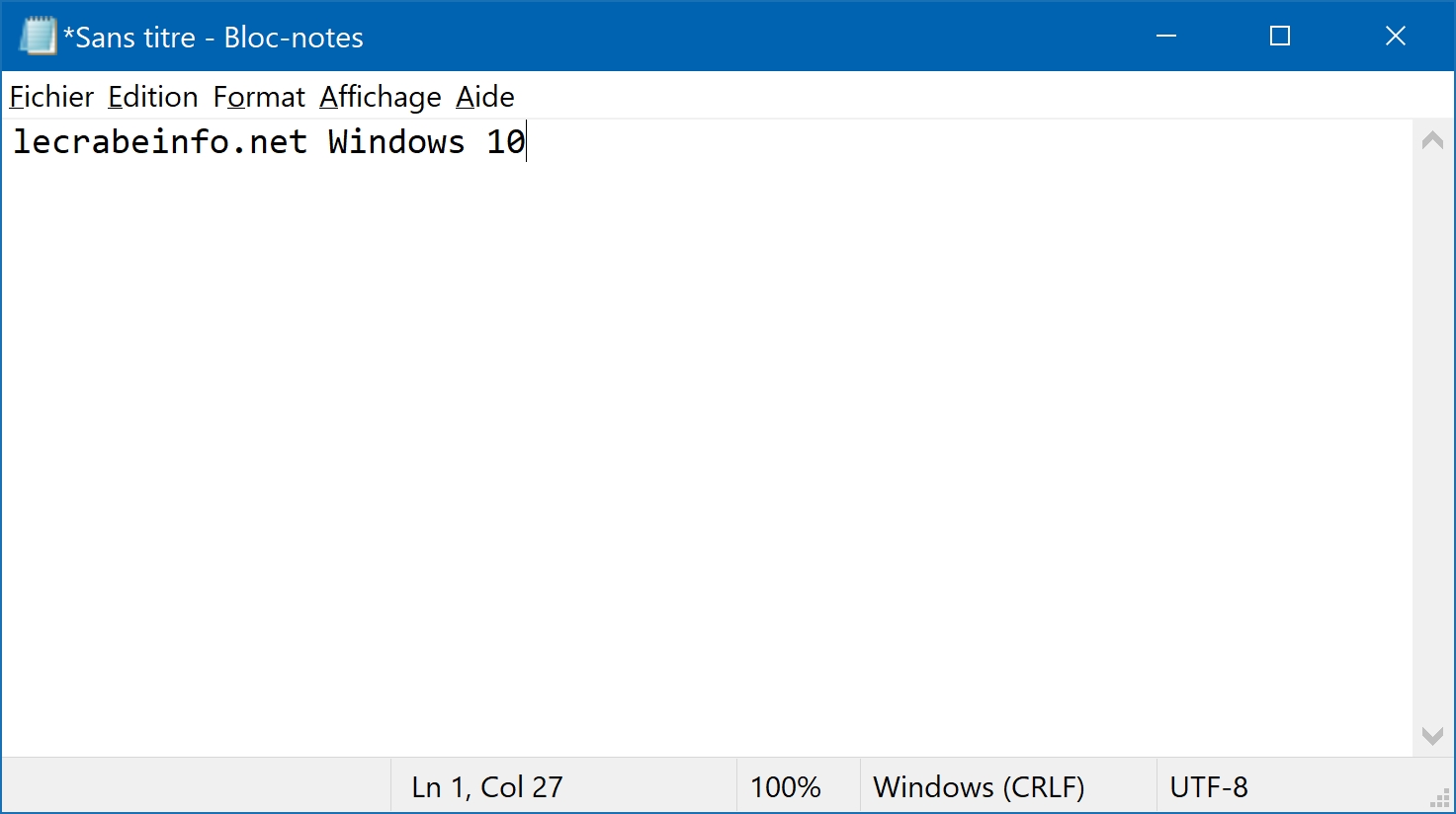
Task: Click the UTF-8 encoding indicator
Action: click(x=1209, y=787)
